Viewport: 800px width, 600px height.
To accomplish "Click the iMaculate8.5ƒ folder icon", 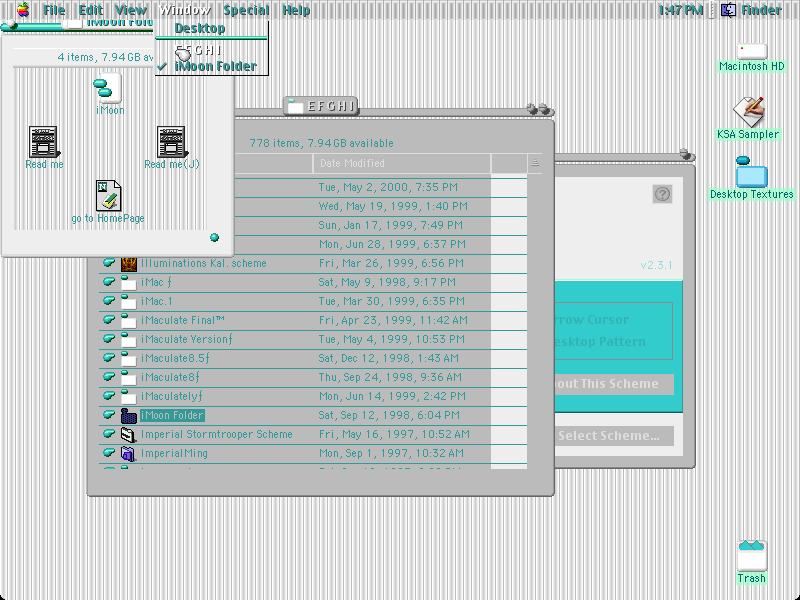I will click(129, 358).
